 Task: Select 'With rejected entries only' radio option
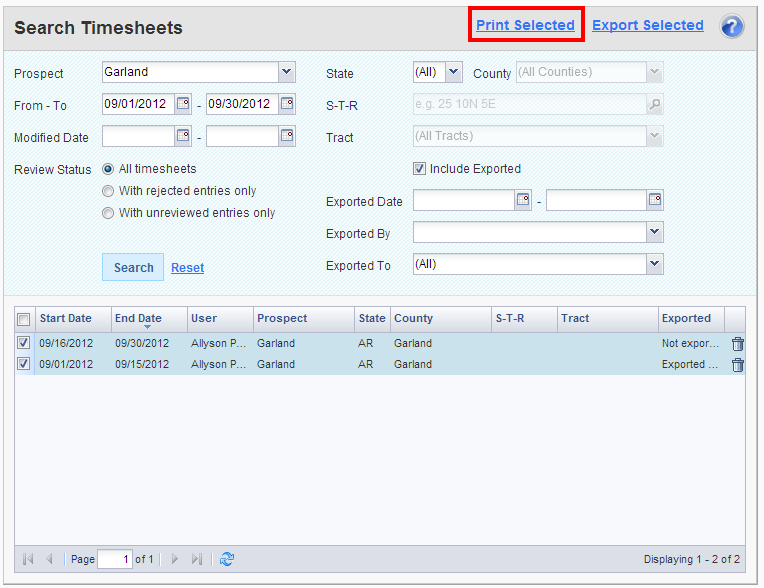(x=109, y=191)
